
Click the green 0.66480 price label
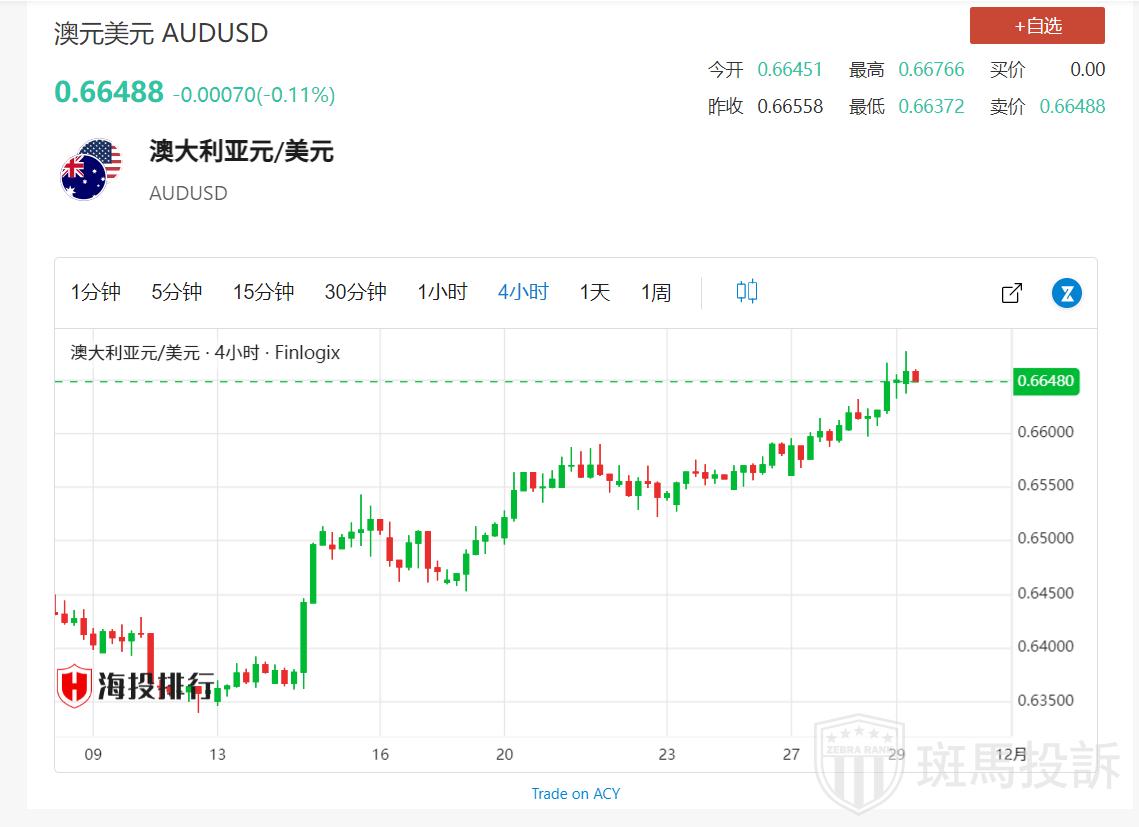(x=1045, y=381)
